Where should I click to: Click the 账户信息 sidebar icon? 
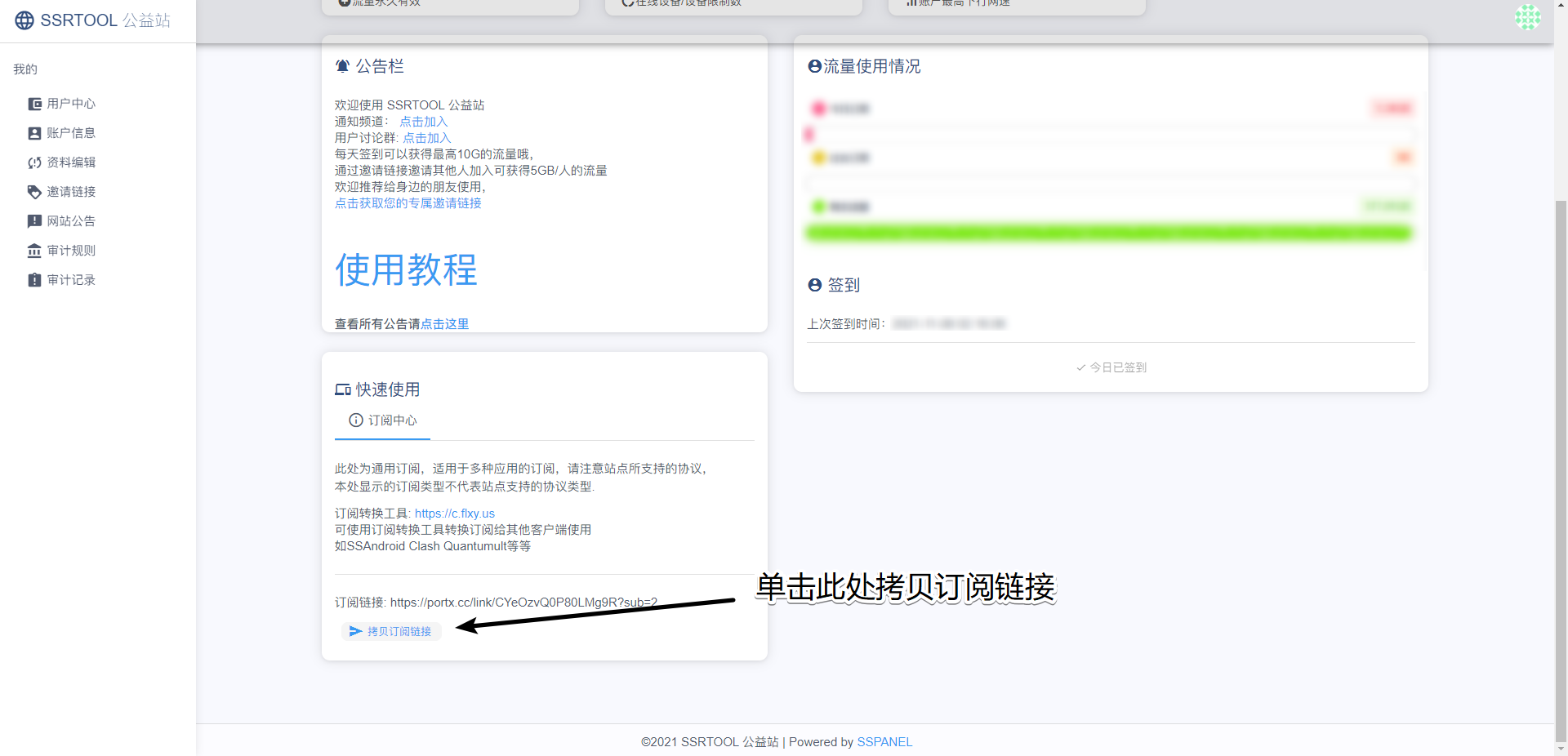[34, 133]
